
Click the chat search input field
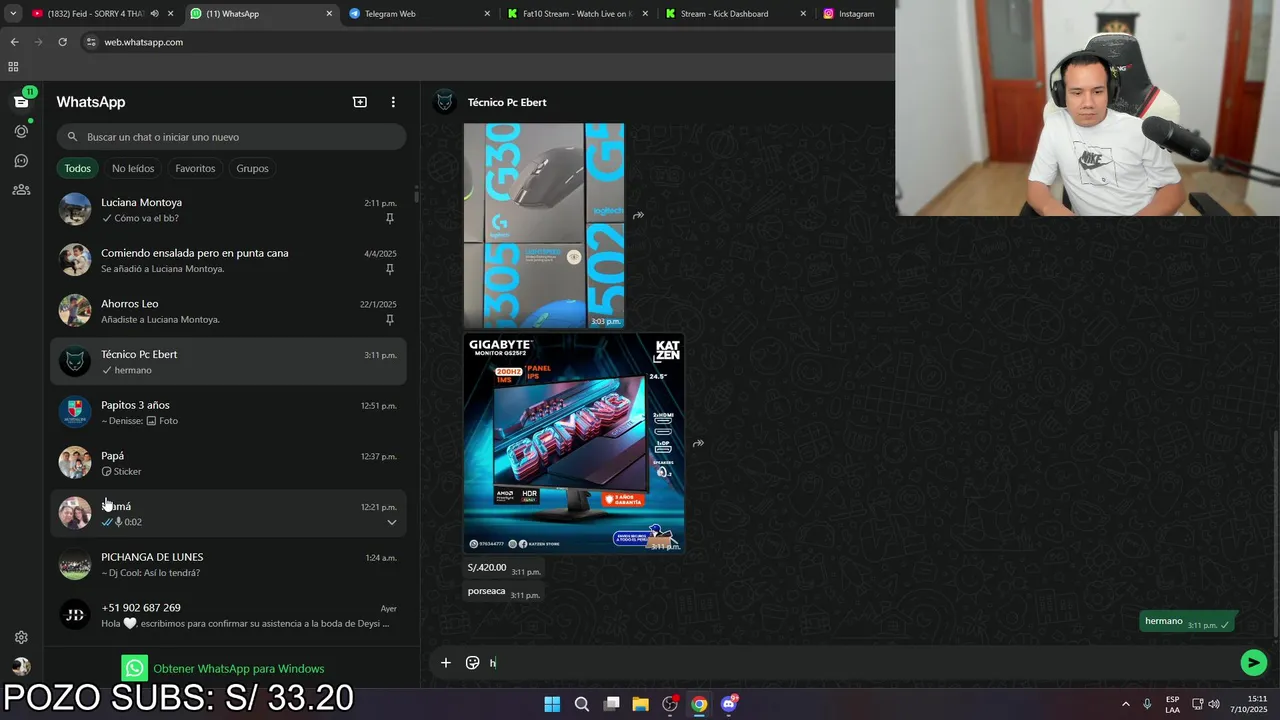tap(231, 137)
